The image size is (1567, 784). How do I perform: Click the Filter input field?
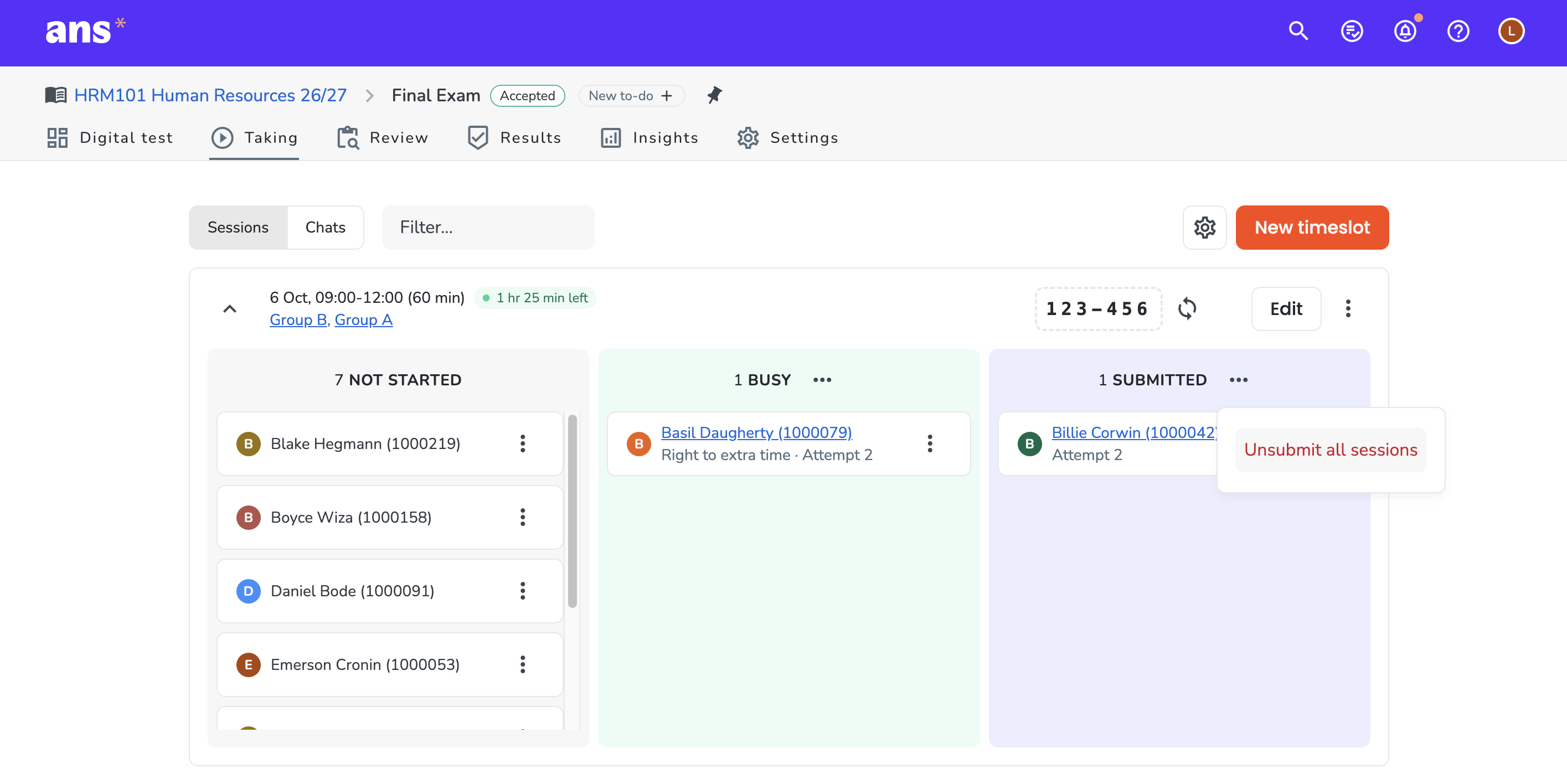click(x=488, y=228)
